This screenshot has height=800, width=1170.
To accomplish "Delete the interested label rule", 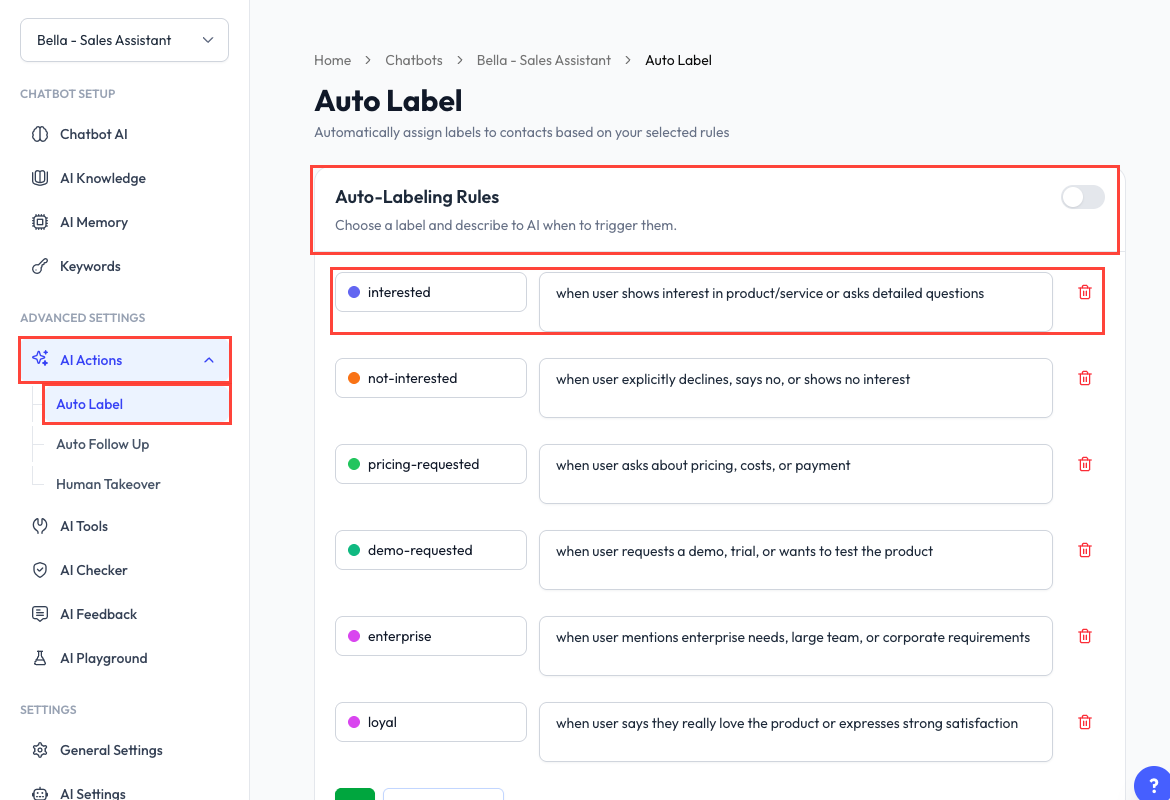I will (x=1085, y=293).
